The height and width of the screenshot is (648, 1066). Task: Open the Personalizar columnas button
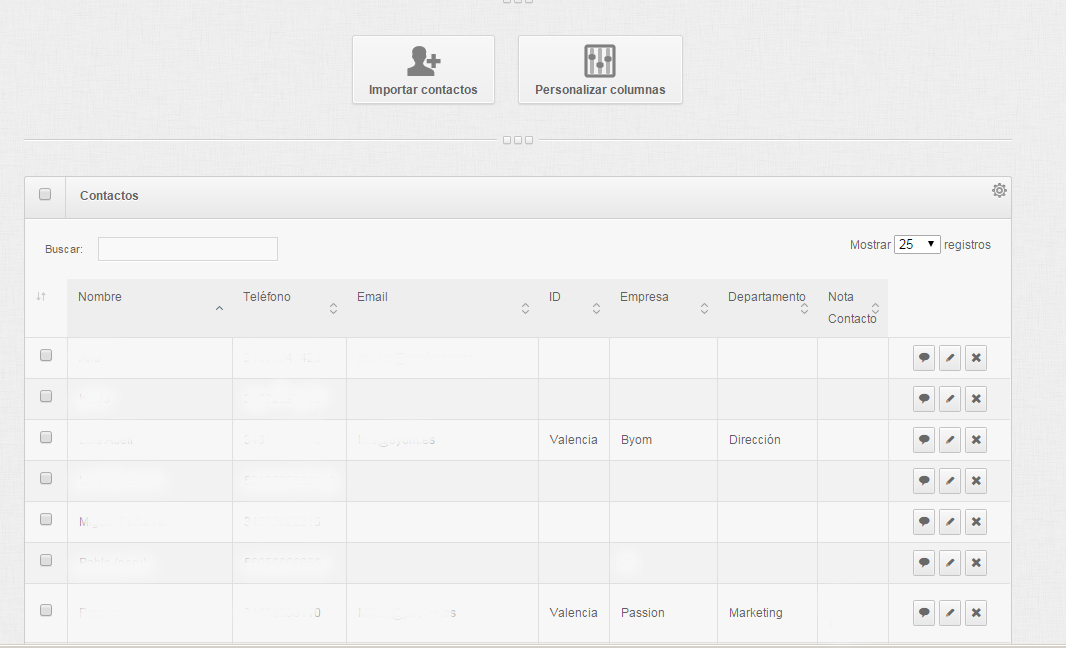600,70
